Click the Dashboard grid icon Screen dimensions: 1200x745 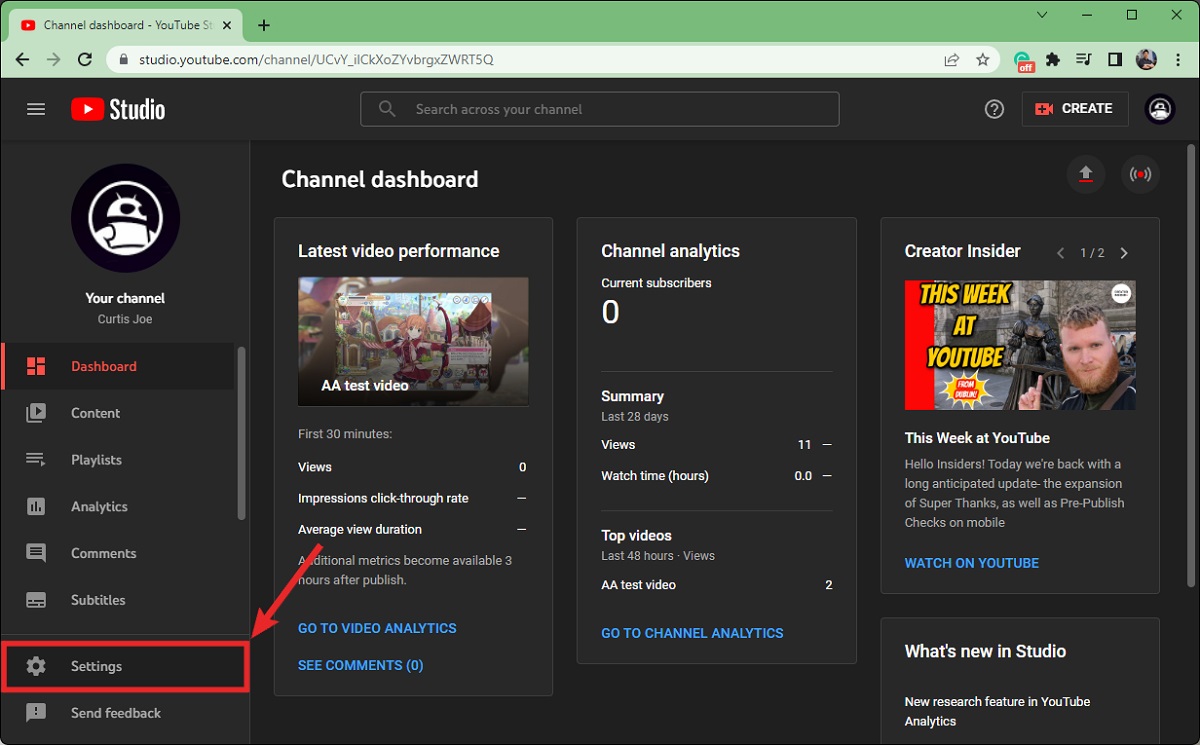click(36, 366)
